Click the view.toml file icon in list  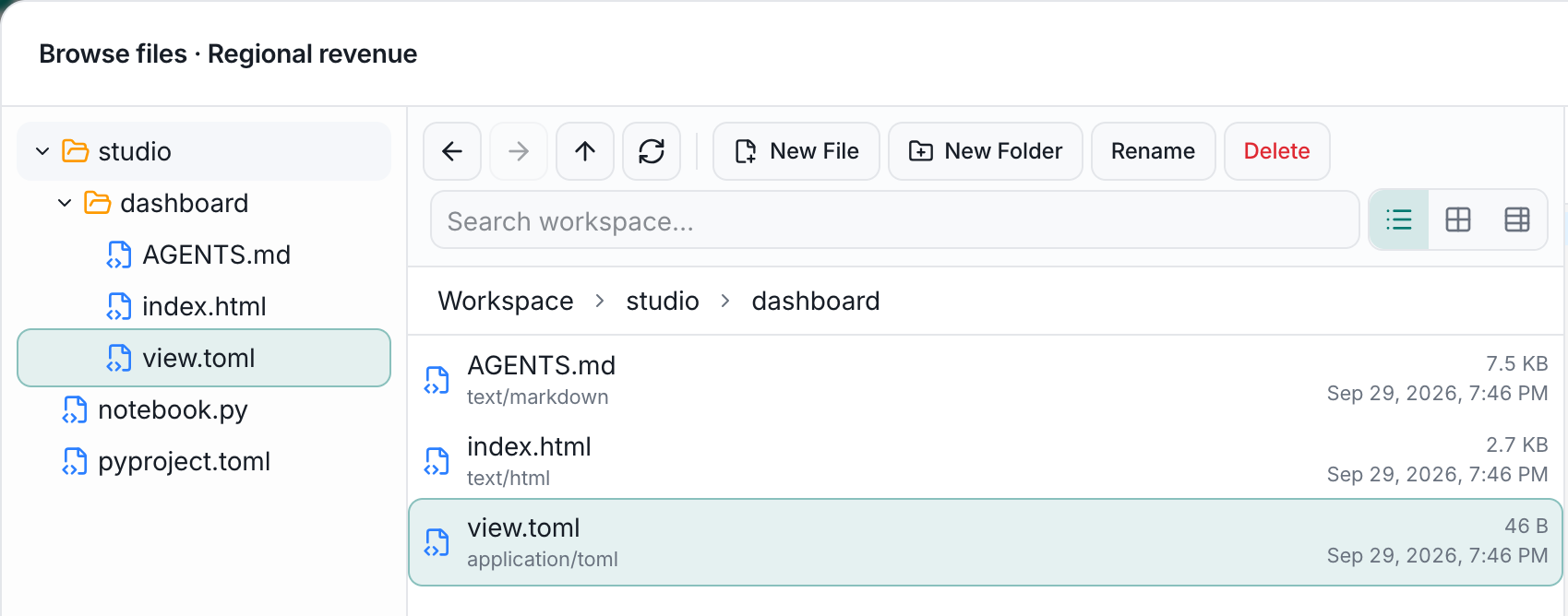pos(437,542)
